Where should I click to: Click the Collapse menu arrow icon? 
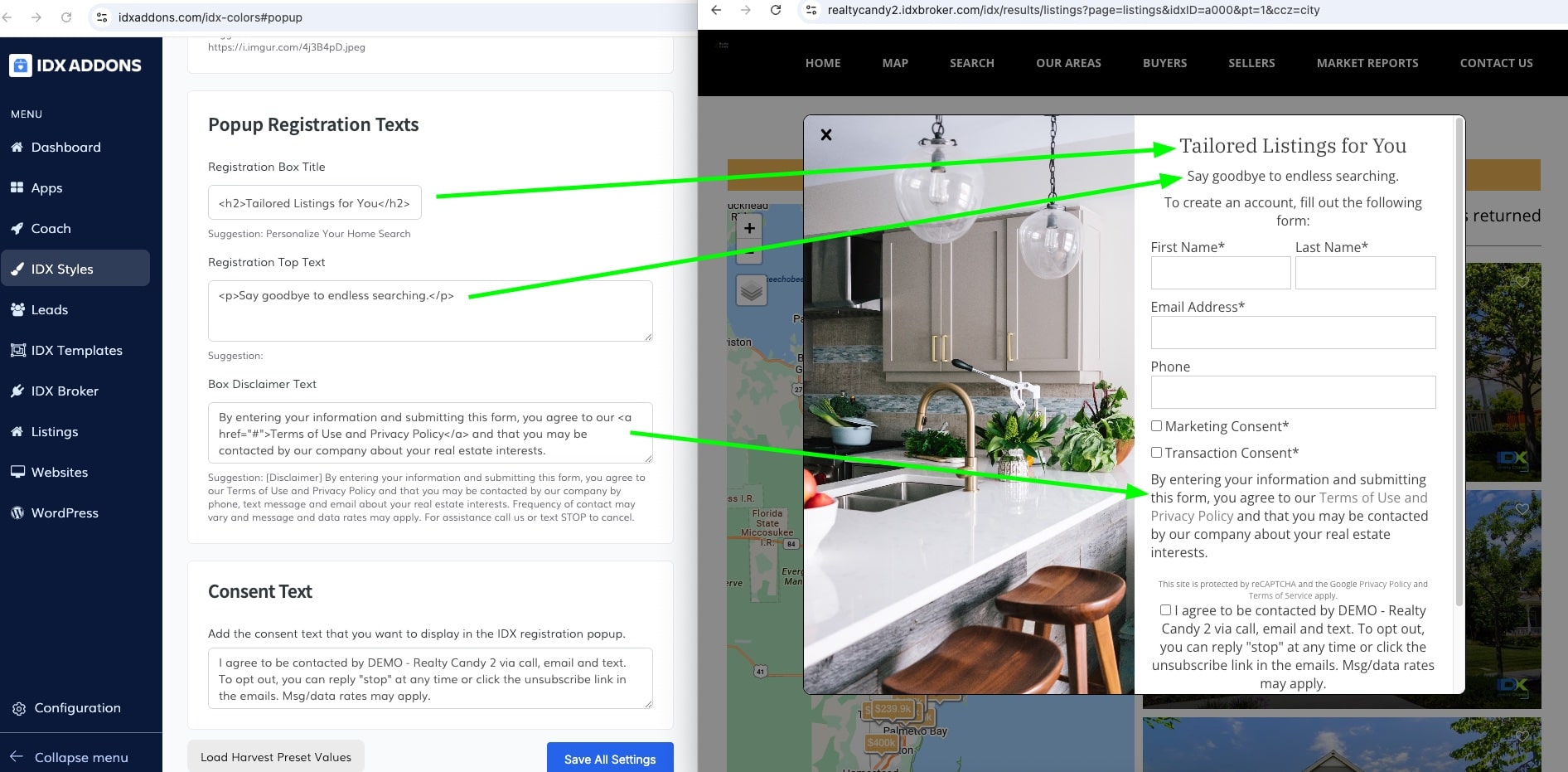click(17, 756)
